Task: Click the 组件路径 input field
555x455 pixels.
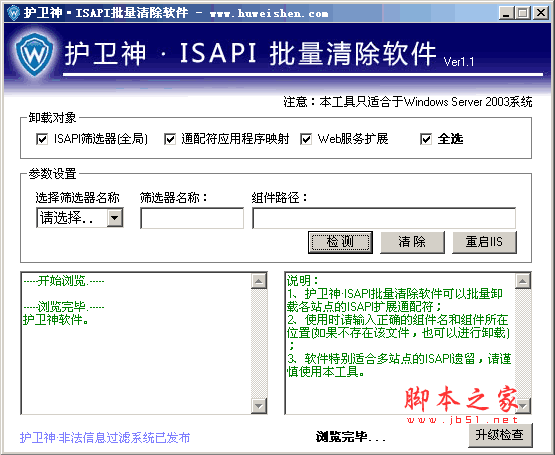Action: pos(384,218)
